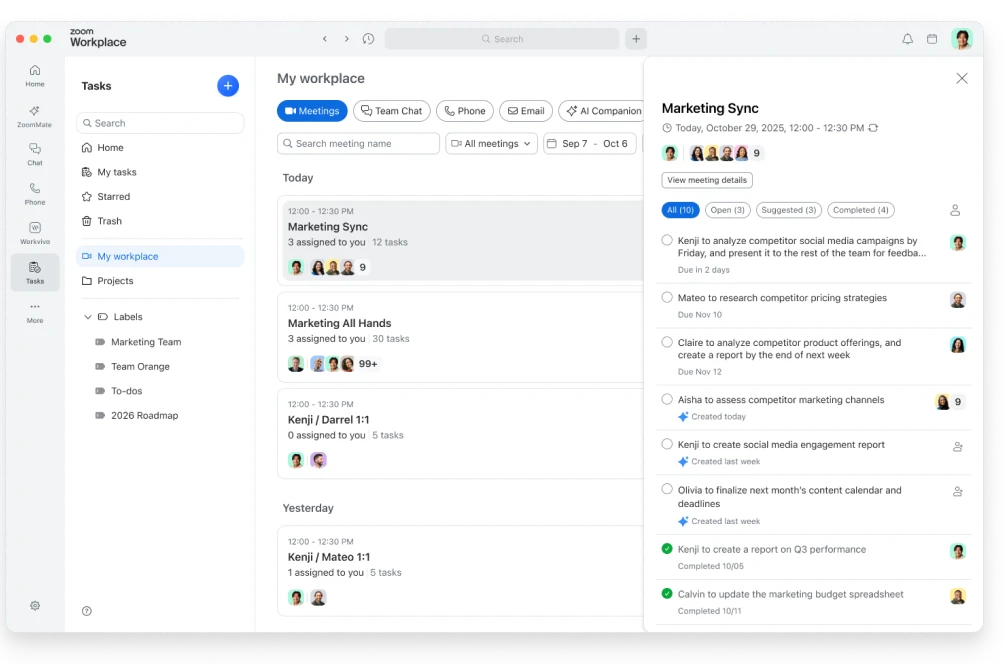Filter to Completed (4) tasks
The width and height of the screenshot is (1004, 664).
pos(861,210)
